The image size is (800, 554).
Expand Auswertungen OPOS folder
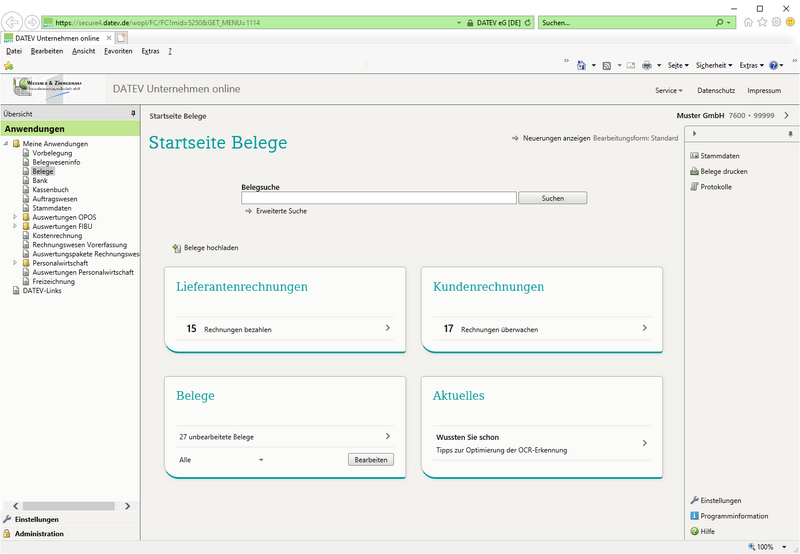point(15,217)
